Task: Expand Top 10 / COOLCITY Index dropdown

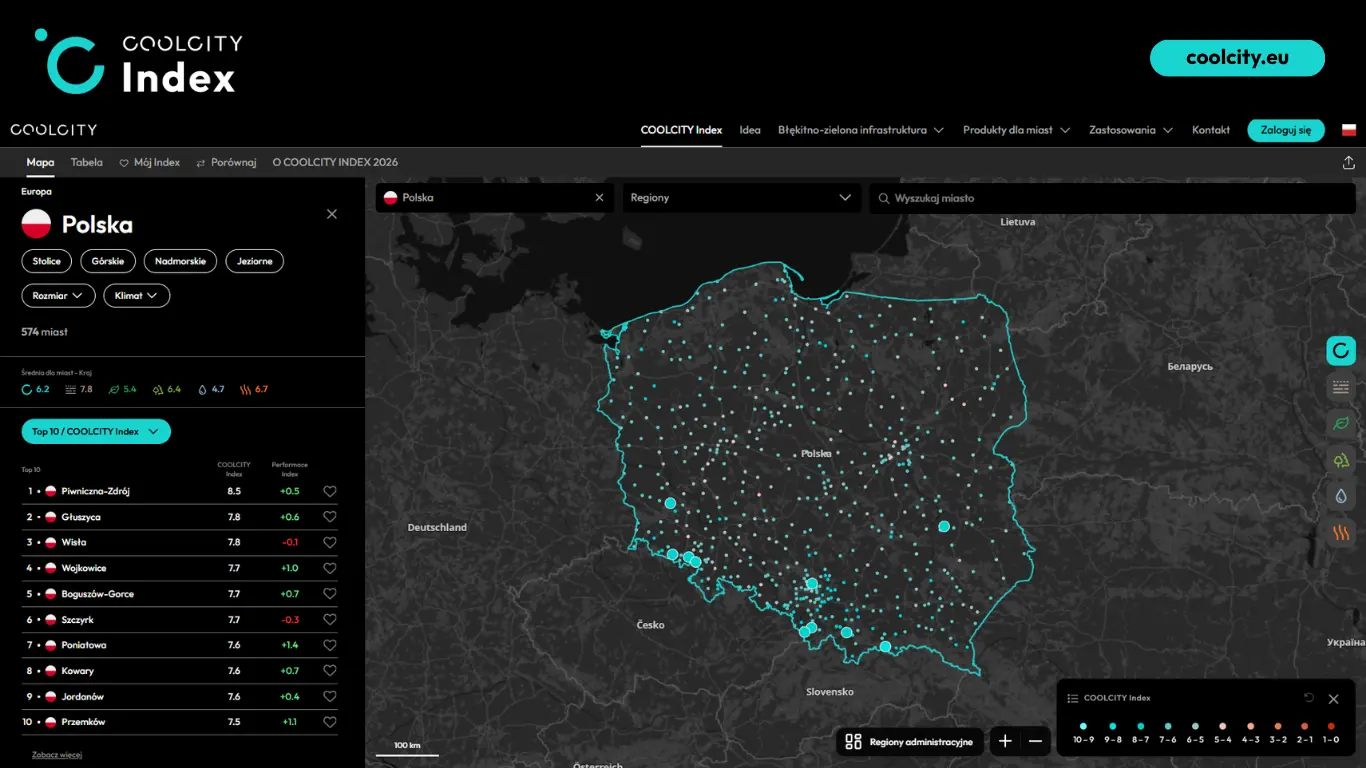Action: [96, 432]
